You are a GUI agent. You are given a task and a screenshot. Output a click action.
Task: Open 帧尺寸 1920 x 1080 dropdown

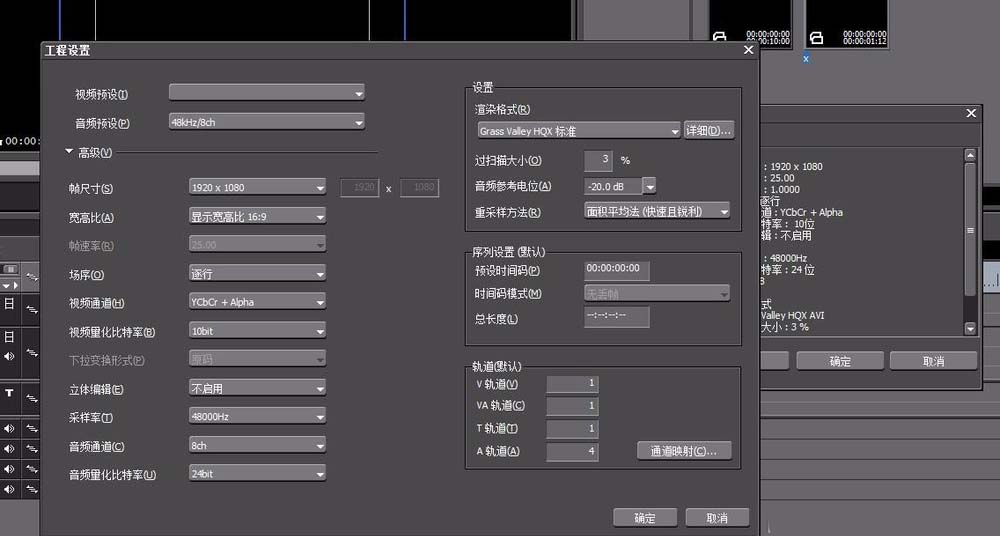click(x=258, y=188)
